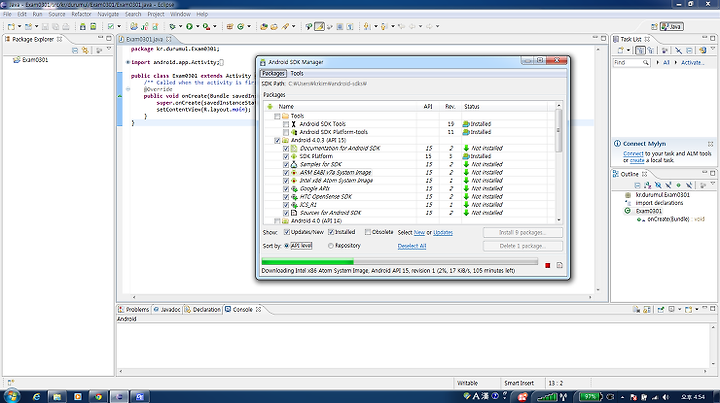Screen dimensions: 720x403
Task: Click the Open Type icon in toolbar
Action: click(264, 27)
